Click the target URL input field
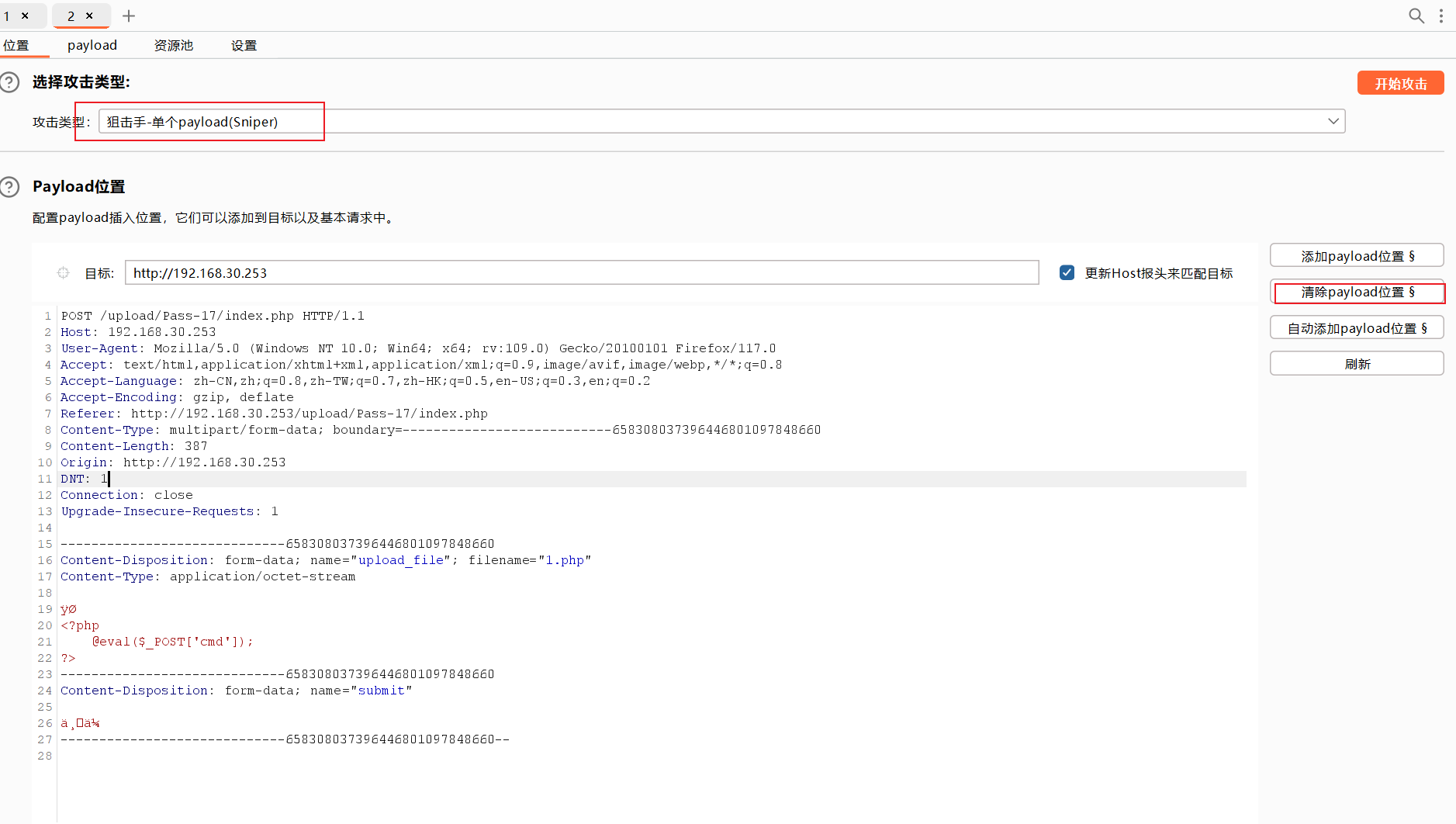Viewport: 1456px width, 824px height. pyautogui.click(x=582, y=273)
